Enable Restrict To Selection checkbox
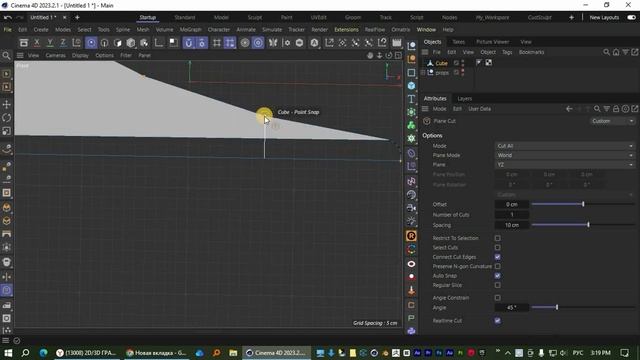This screenshot has width=640, height=360. pos(498,238)
